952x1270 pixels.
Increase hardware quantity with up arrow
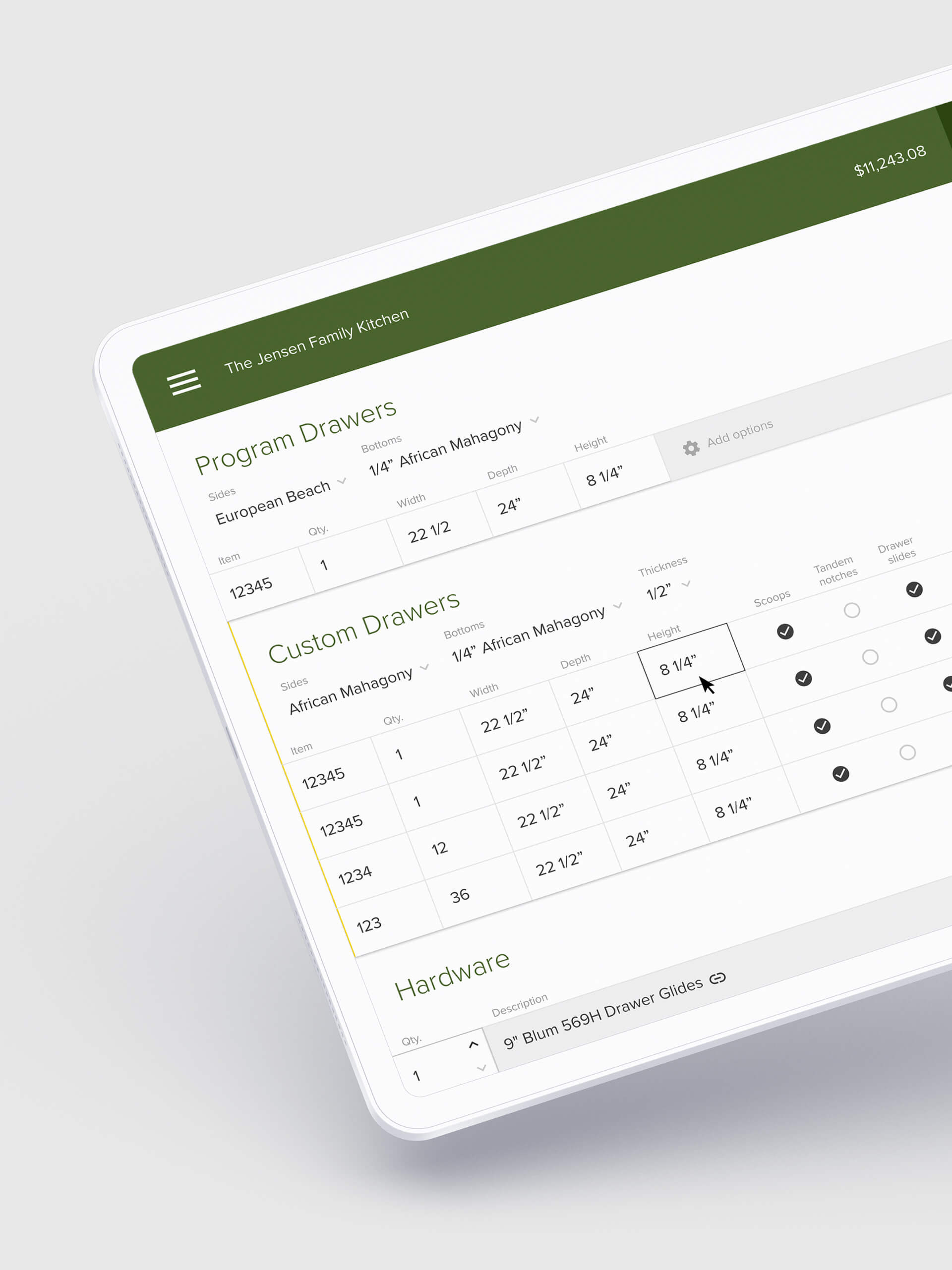(x=473, y=1044)
